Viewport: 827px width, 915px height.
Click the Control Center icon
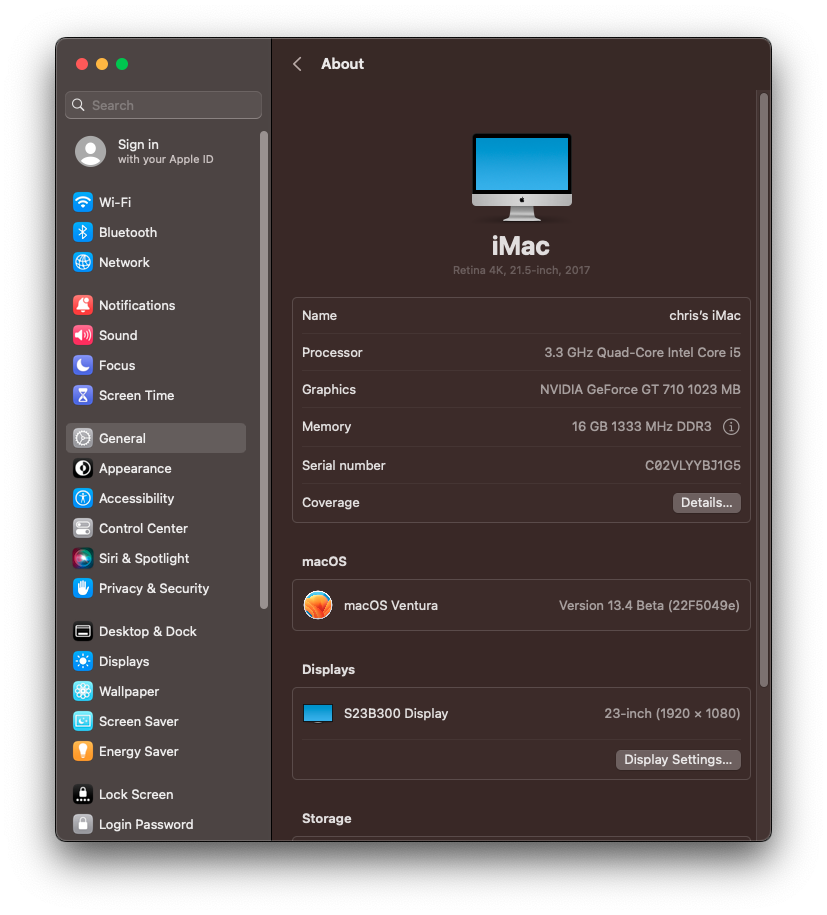point(83,528)
